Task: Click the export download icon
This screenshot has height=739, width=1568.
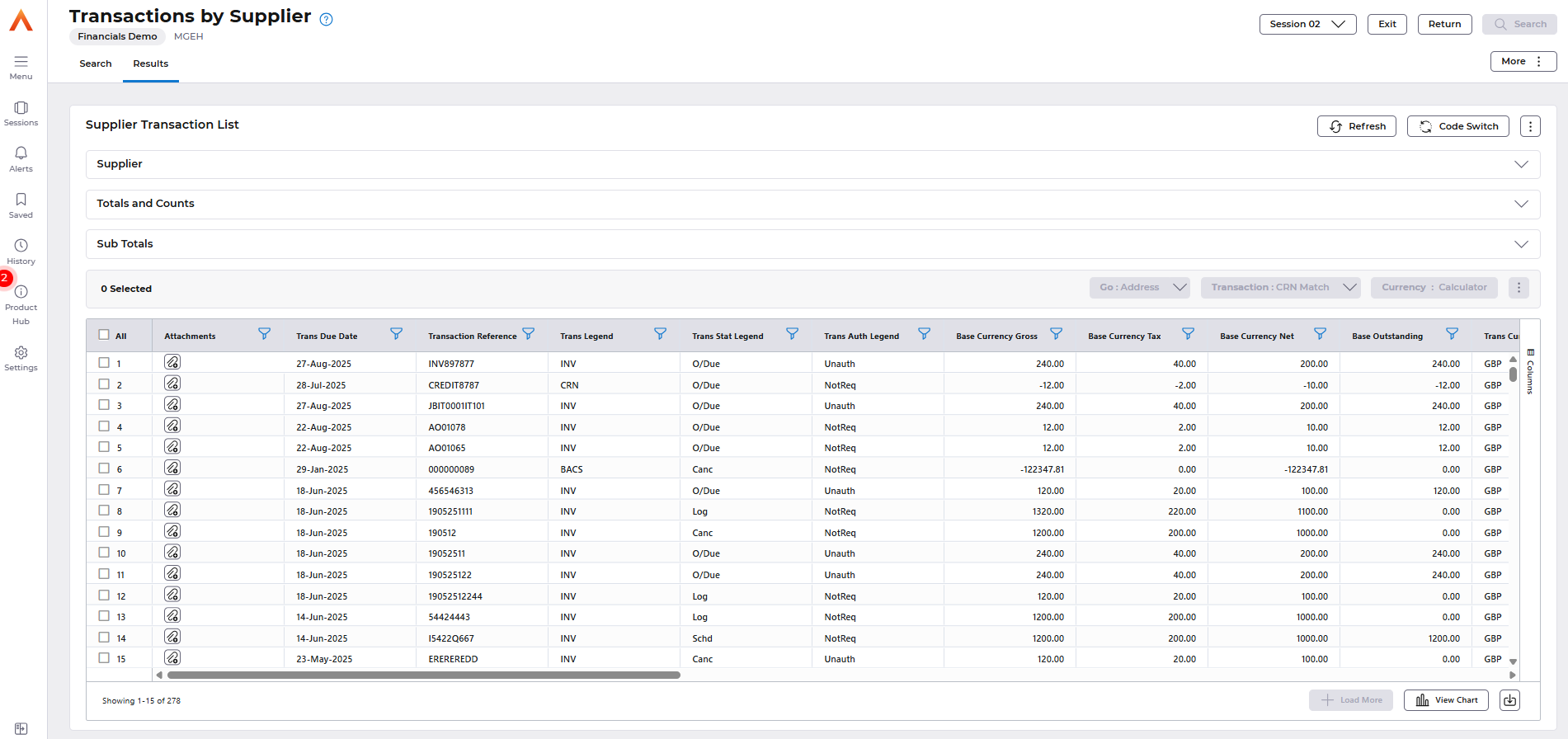Action: [x=1509, y=700]
